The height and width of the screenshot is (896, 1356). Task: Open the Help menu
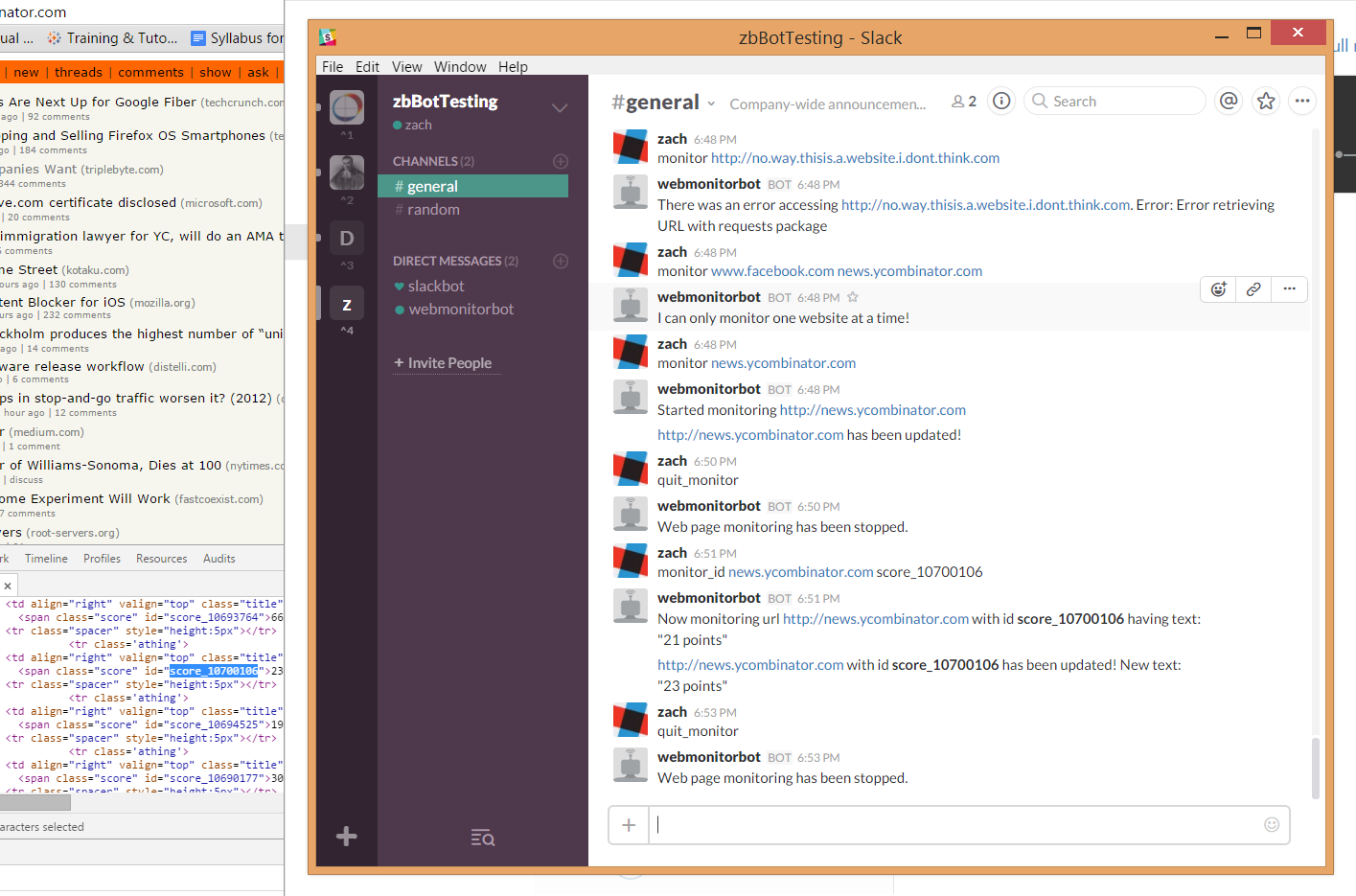point(513,66)
